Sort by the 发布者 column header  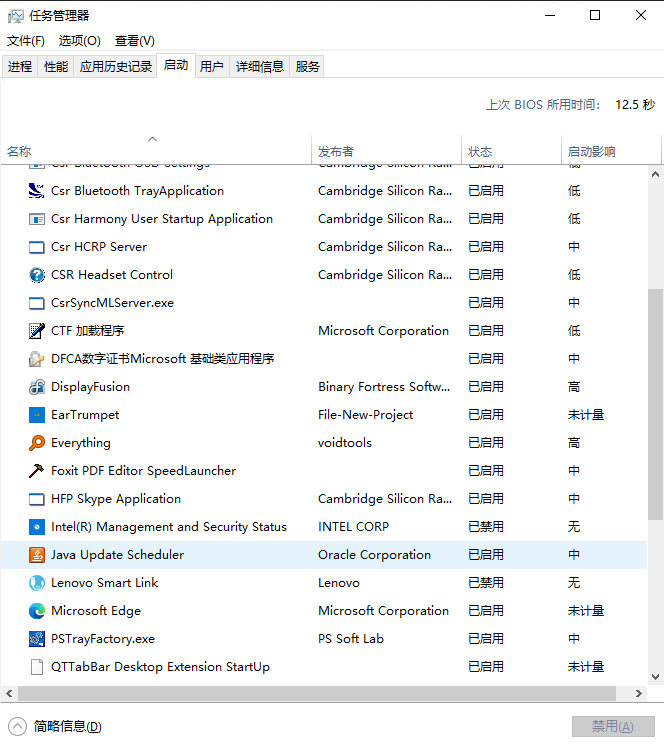pos(387,149)
